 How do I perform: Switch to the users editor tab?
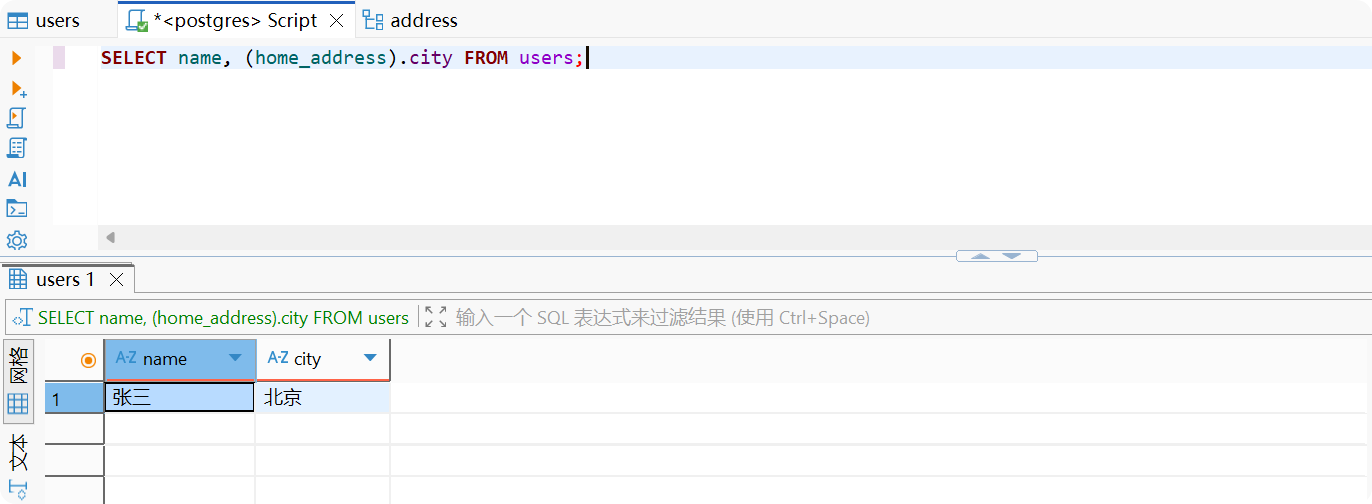pos(45,20)
